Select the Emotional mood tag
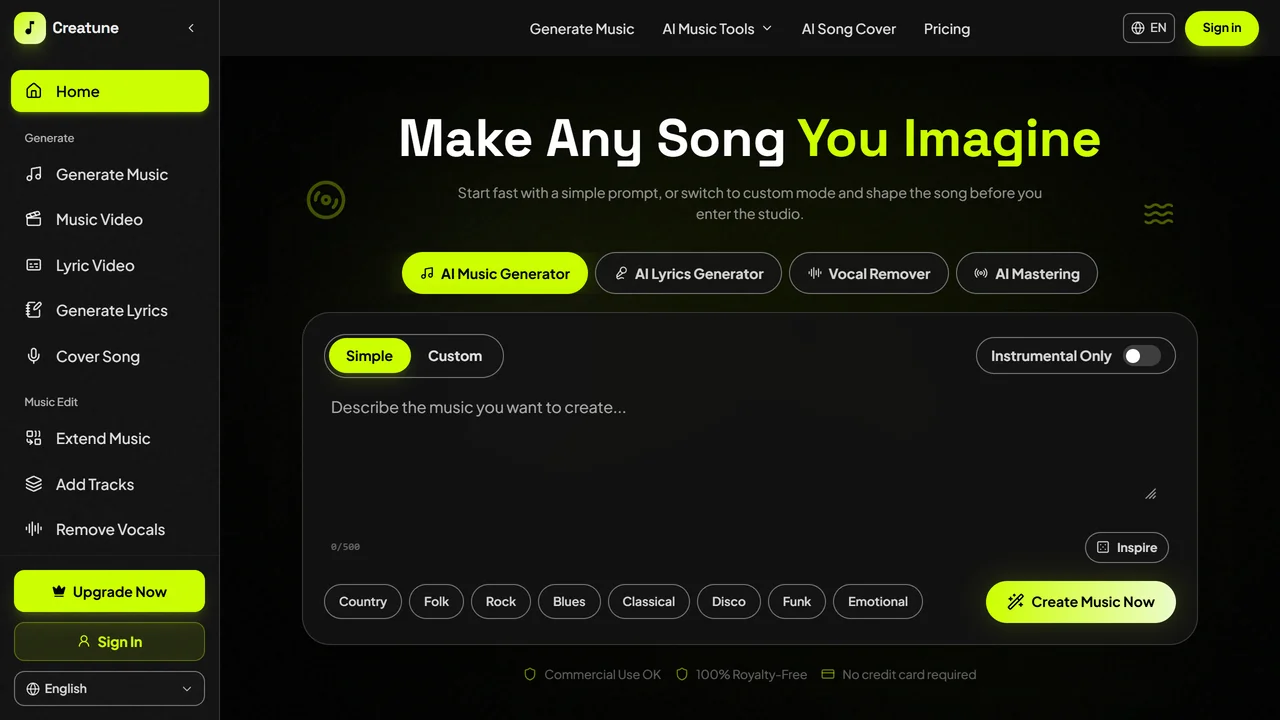 click(x=878, y=601)
